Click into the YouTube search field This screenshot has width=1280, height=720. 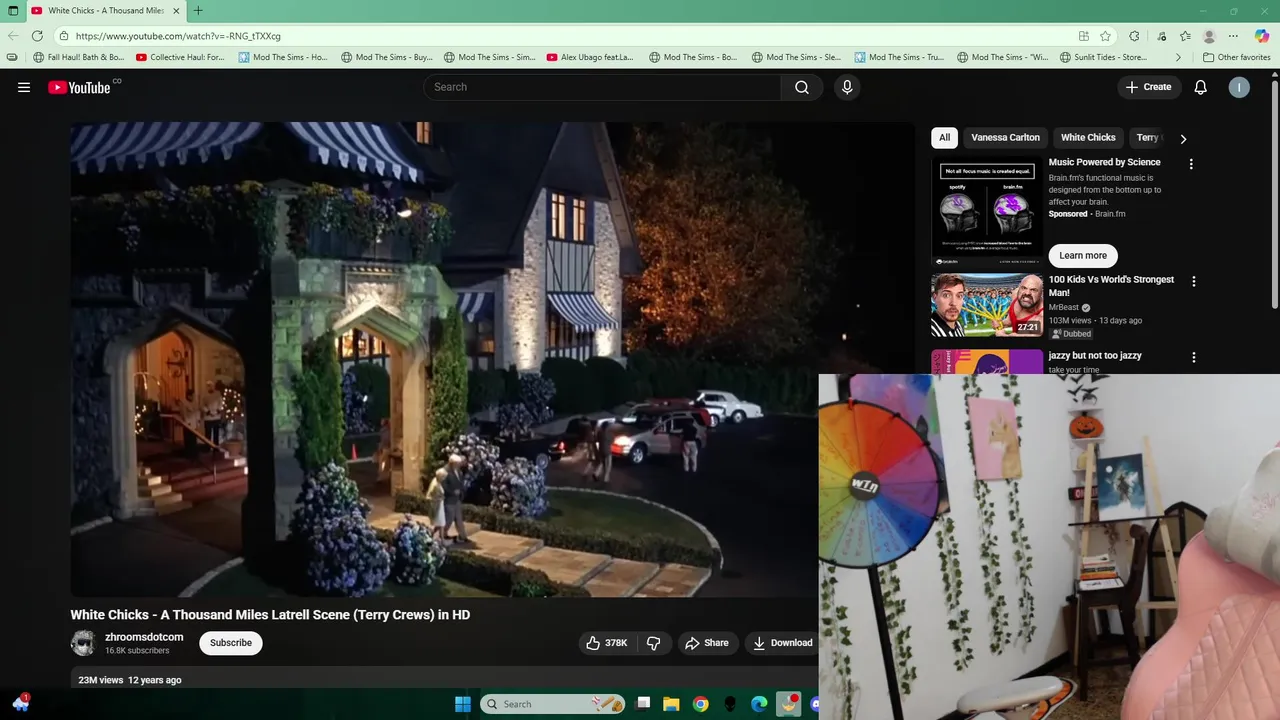click(603, 87)
